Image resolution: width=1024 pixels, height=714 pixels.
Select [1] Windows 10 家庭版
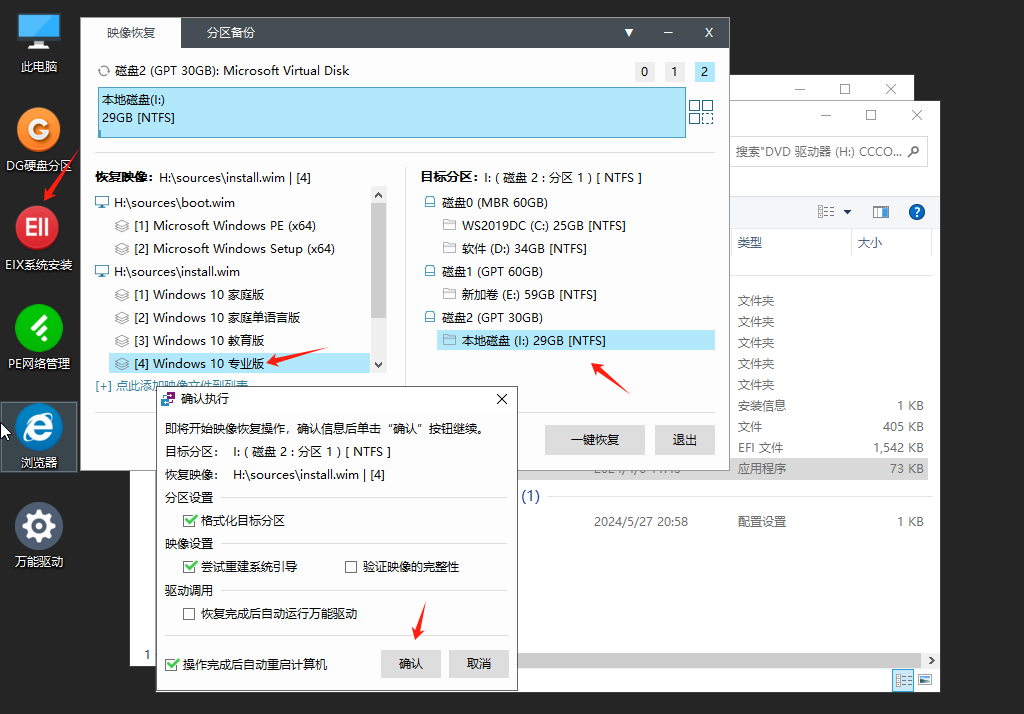coord(199,295)
